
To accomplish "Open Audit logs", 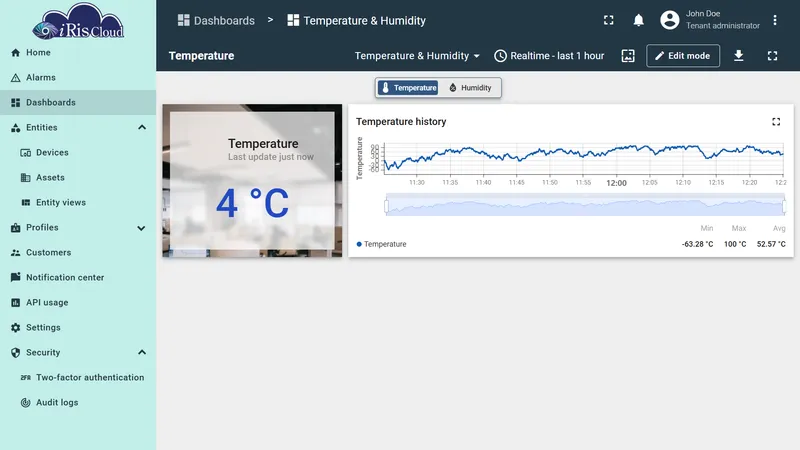I will click(x=78, y=403).
